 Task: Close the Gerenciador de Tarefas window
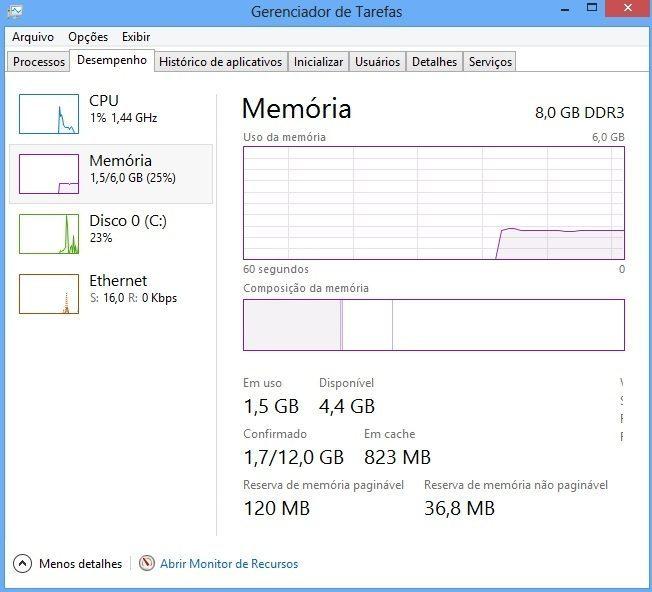pyautogui.click(x=628, y=10)
